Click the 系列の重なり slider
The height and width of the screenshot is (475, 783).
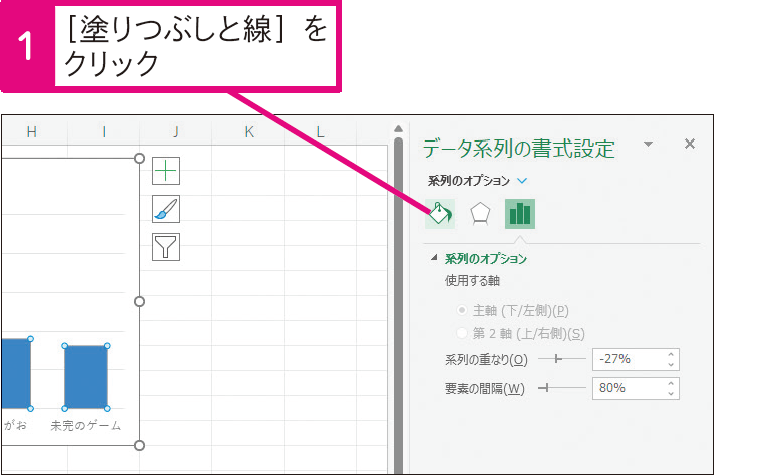coord(562,359)
